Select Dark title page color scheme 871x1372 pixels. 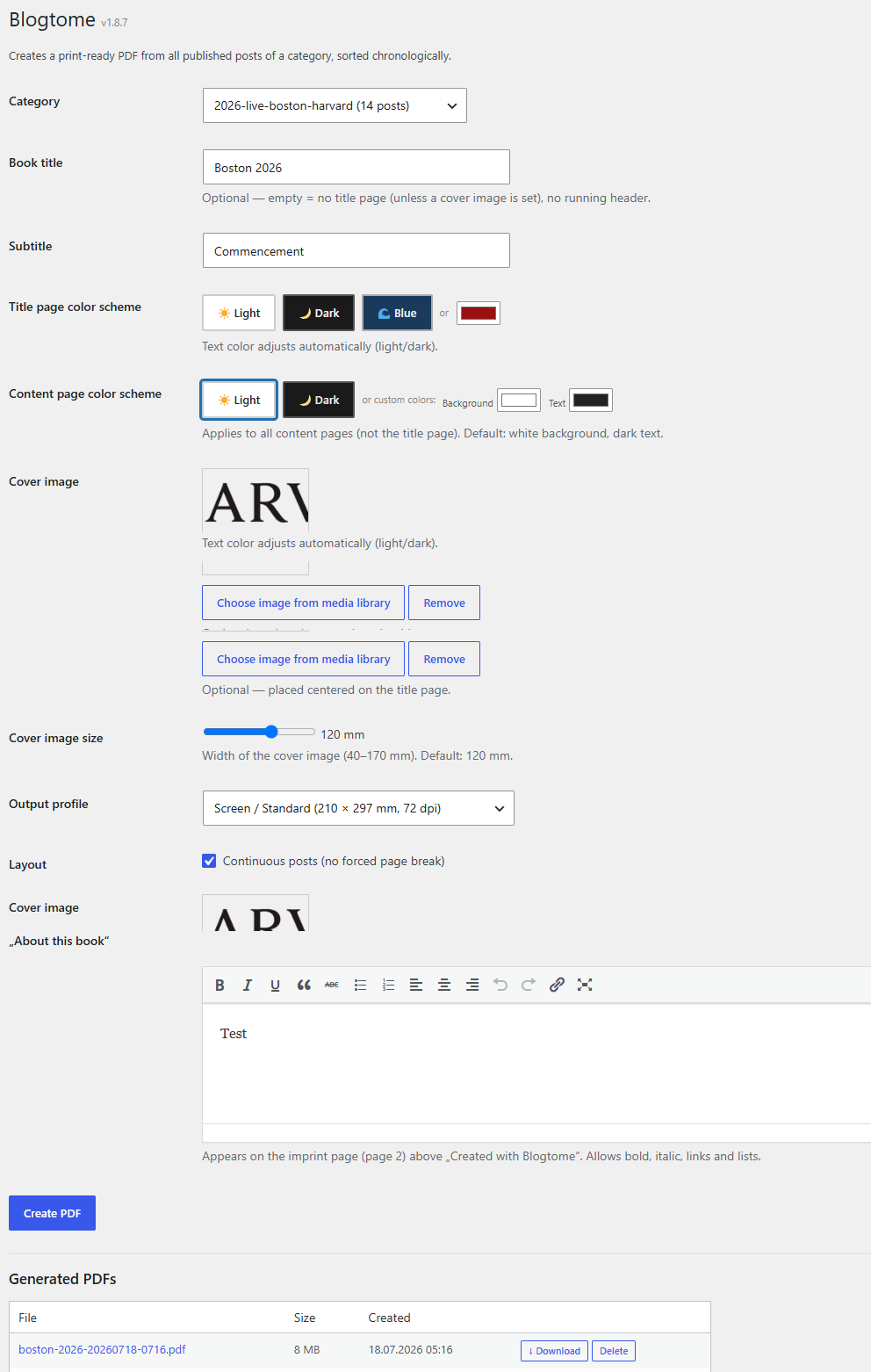point(319,313)
